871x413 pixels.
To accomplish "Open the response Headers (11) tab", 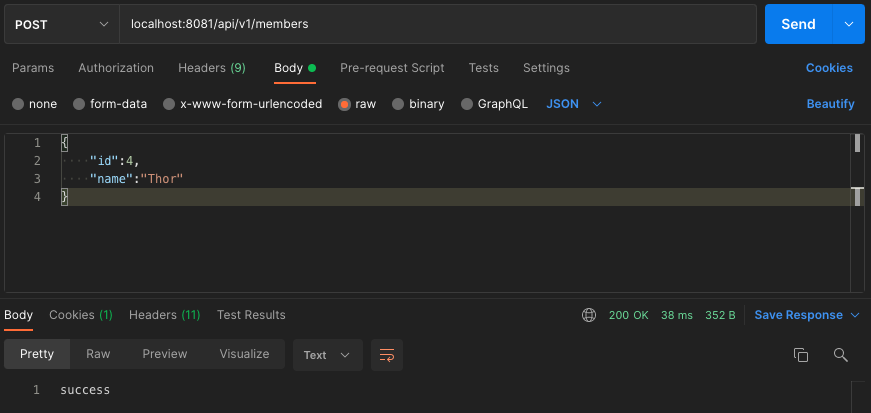I will 164,315.
